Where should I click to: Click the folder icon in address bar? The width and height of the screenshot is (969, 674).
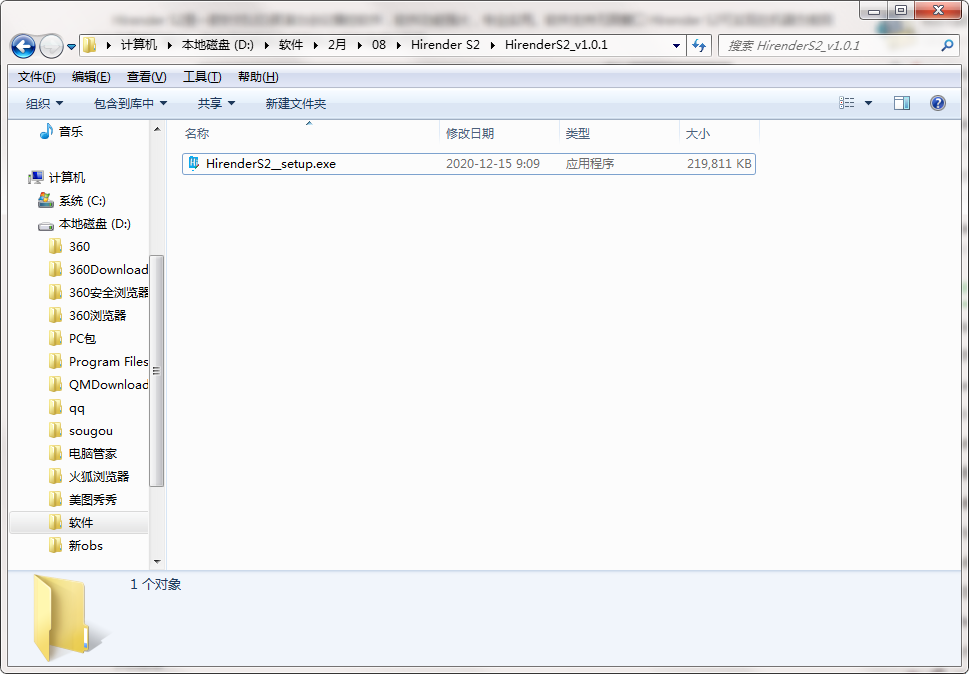tap(90, 45)
